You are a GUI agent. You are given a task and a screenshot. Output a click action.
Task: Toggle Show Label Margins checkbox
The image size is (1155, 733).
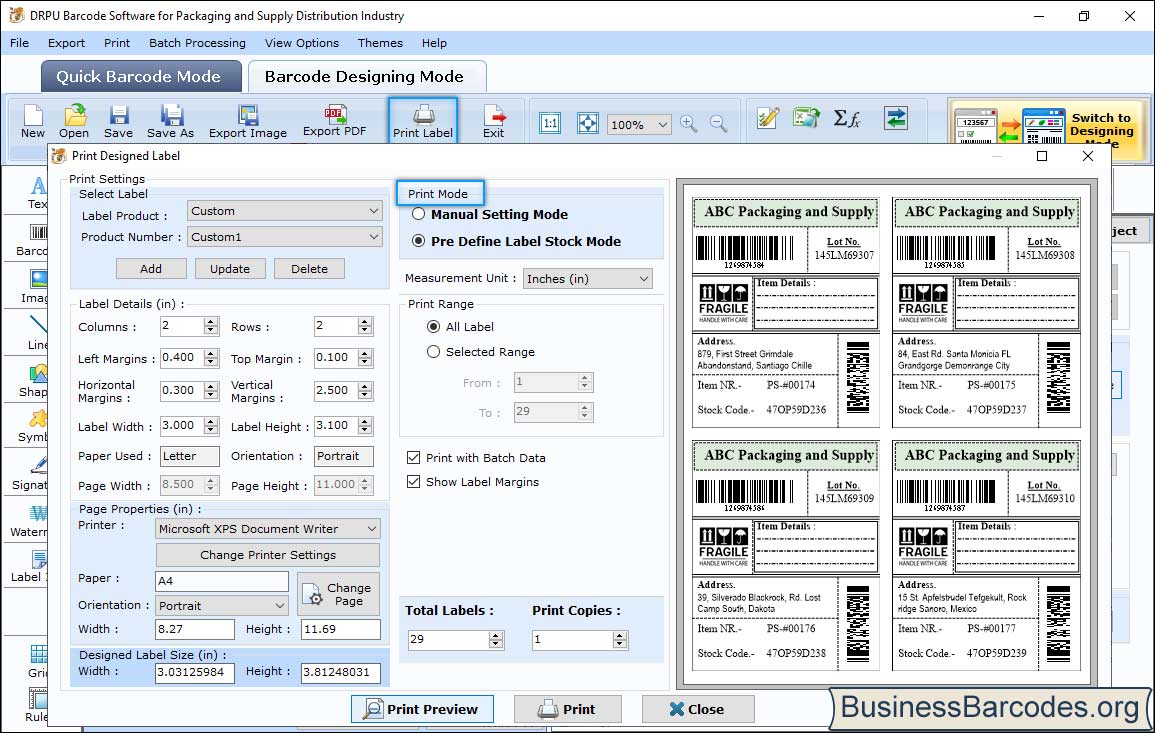(413, 482)
